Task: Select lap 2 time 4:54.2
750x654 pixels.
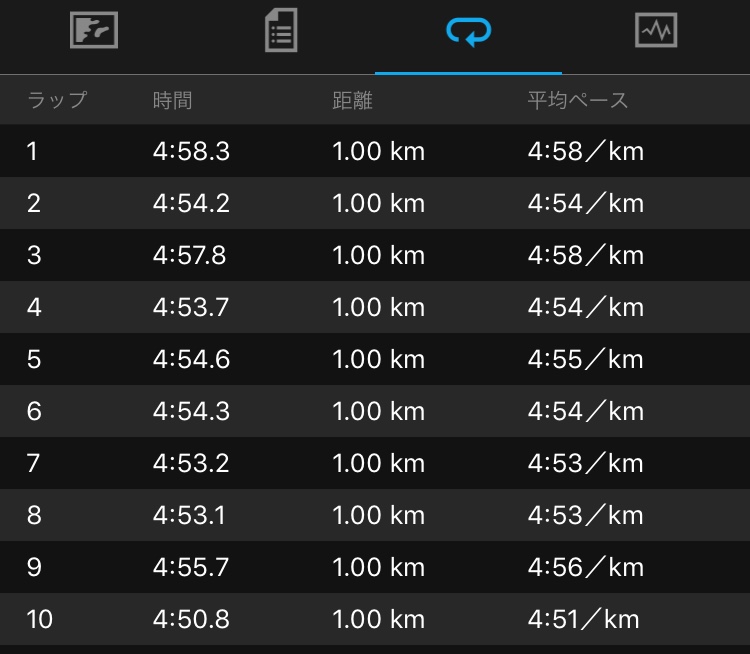Action: coord(191,203)
